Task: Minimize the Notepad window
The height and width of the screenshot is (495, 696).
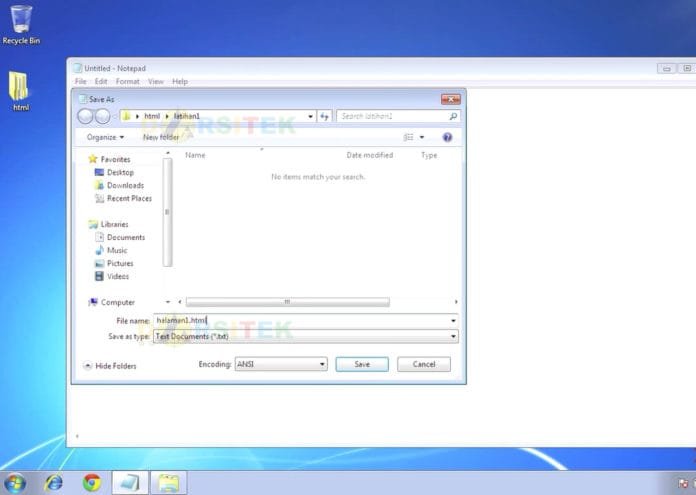Action: point(666,68)
